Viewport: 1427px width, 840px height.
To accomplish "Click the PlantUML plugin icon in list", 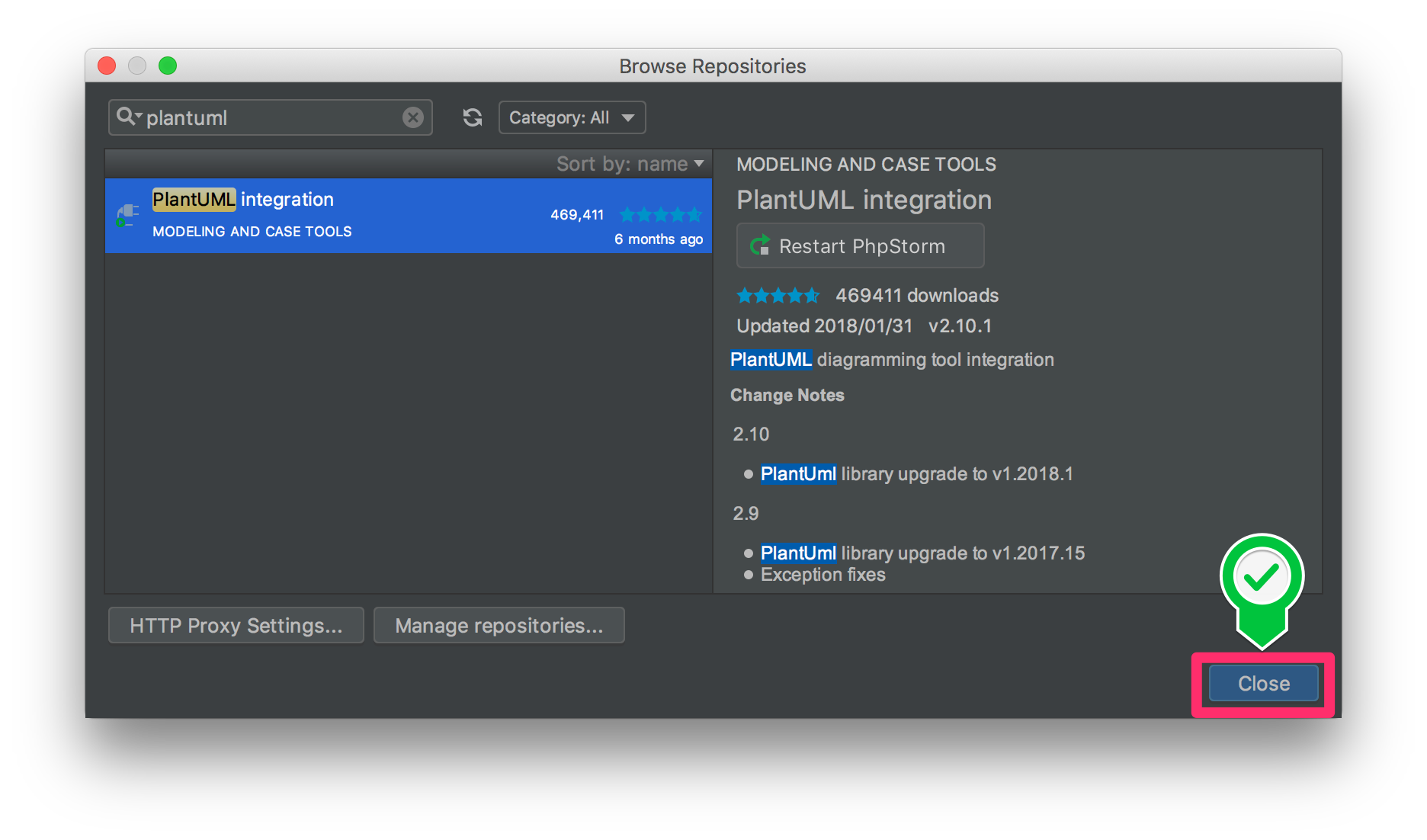I will pos(127,215).
